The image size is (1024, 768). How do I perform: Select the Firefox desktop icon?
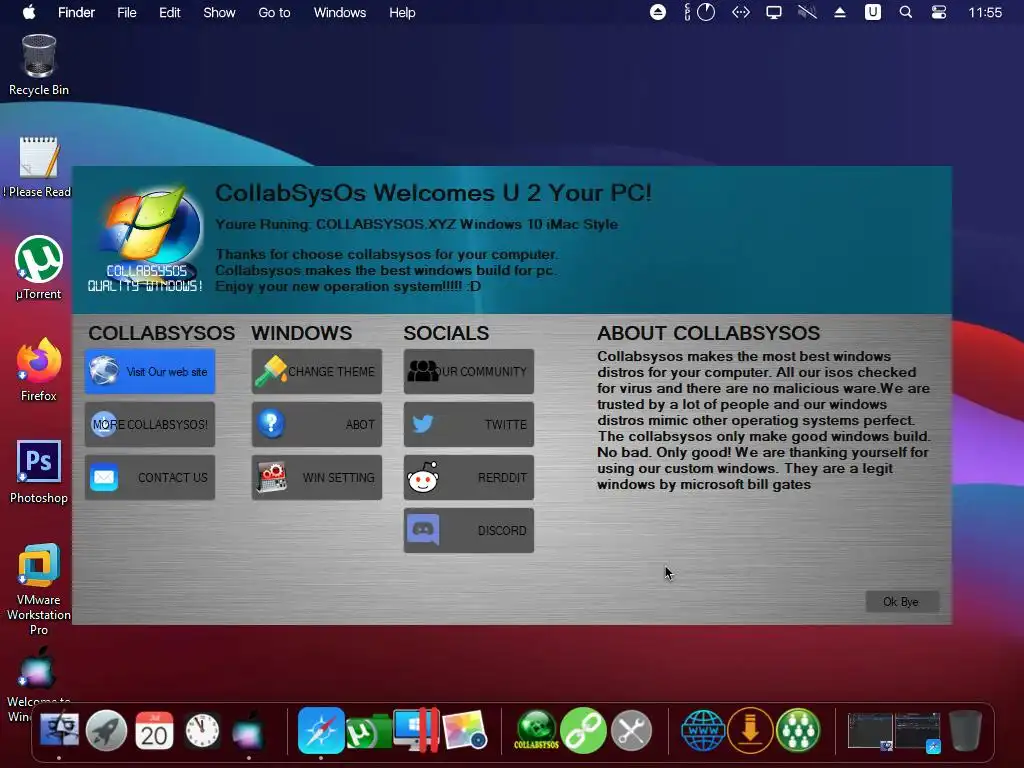pyautogui.click(x=39, y=370)
